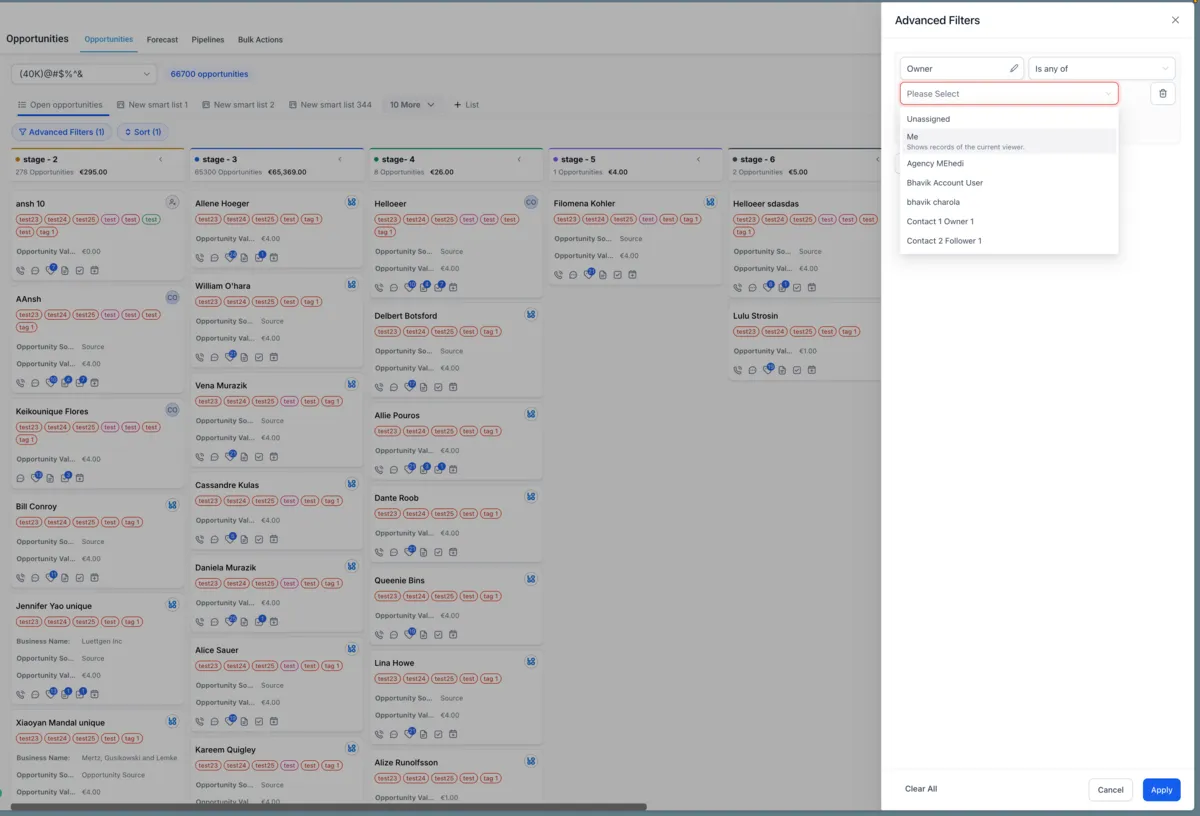
Task: Click phone icon on Helloeer card
Action: pos(379,288)
